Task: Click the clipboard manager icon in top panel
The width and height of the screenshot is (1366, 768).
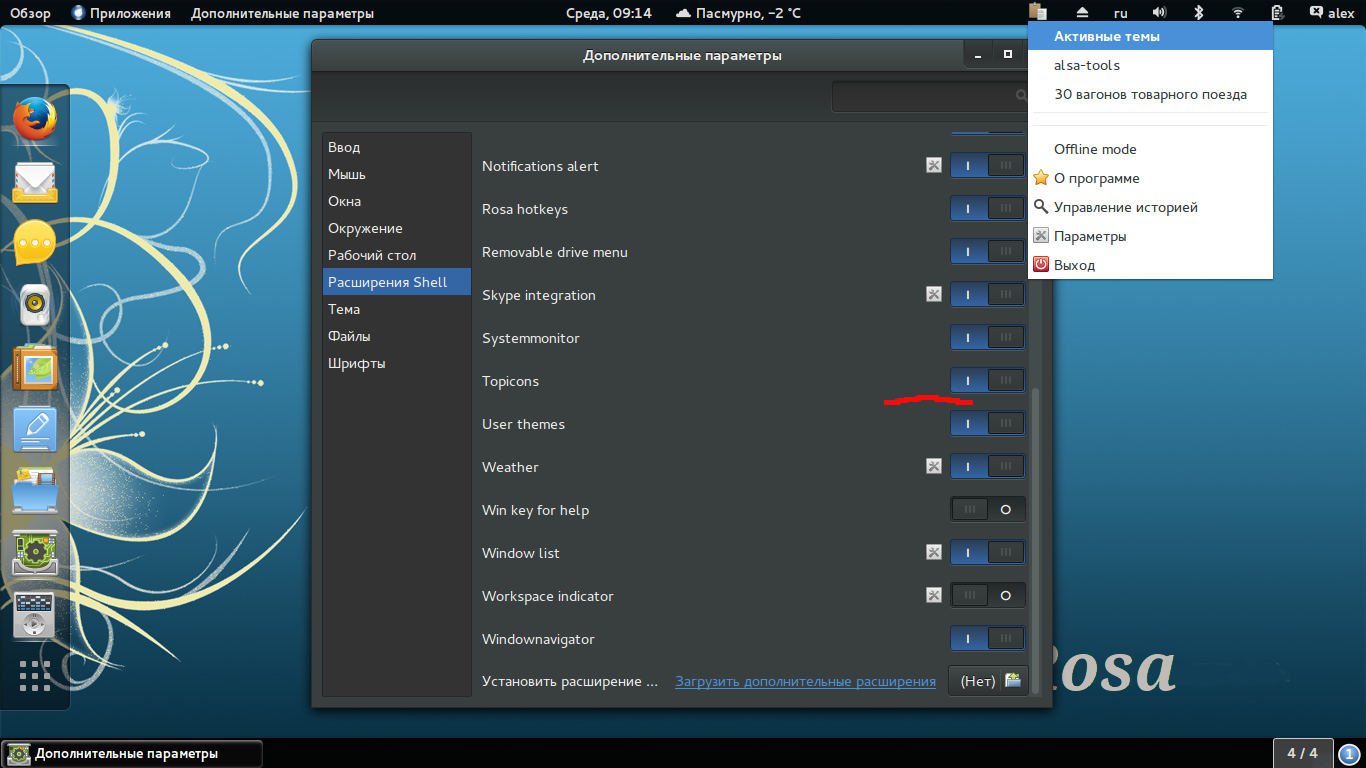Action: click(x=1040, y=13)
